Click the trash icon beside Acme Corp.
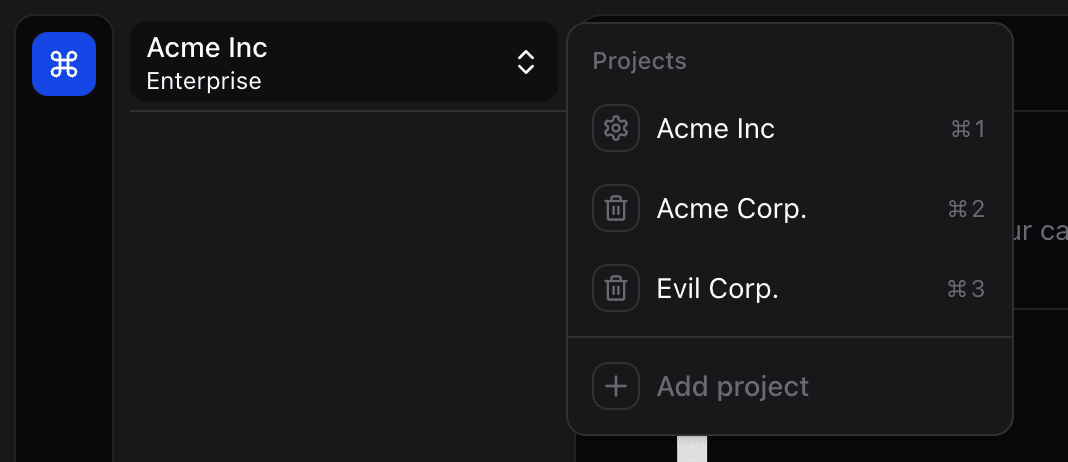1068x462 pixels. pyautogui.click(x=616, y=209)
